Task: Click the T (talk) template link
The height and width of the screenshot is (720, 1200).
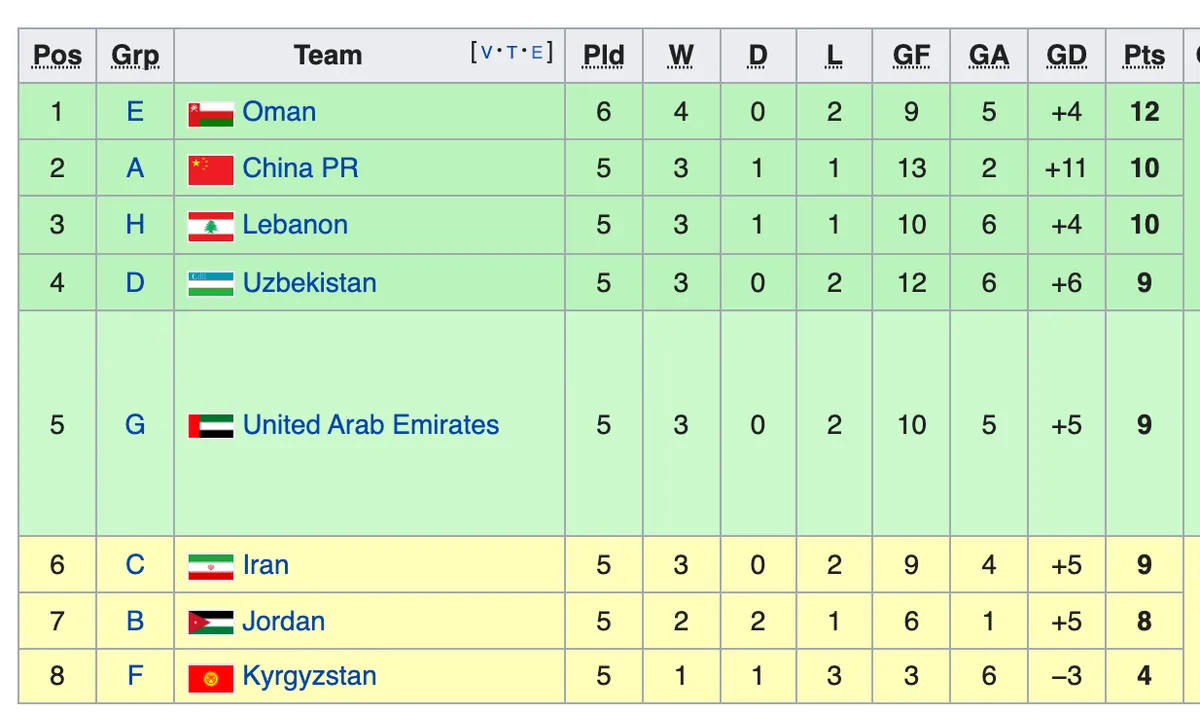Action: (x=512, y=53)
